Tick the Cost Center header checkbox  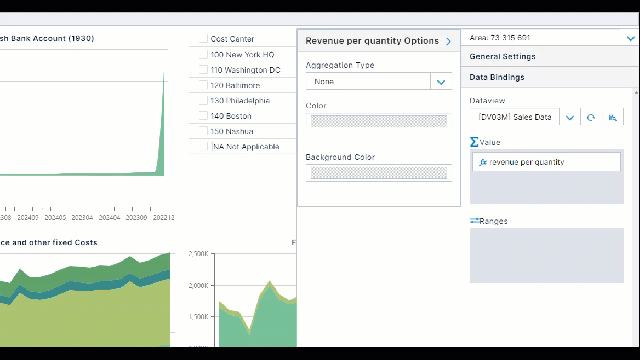click(x=203, y=39)
